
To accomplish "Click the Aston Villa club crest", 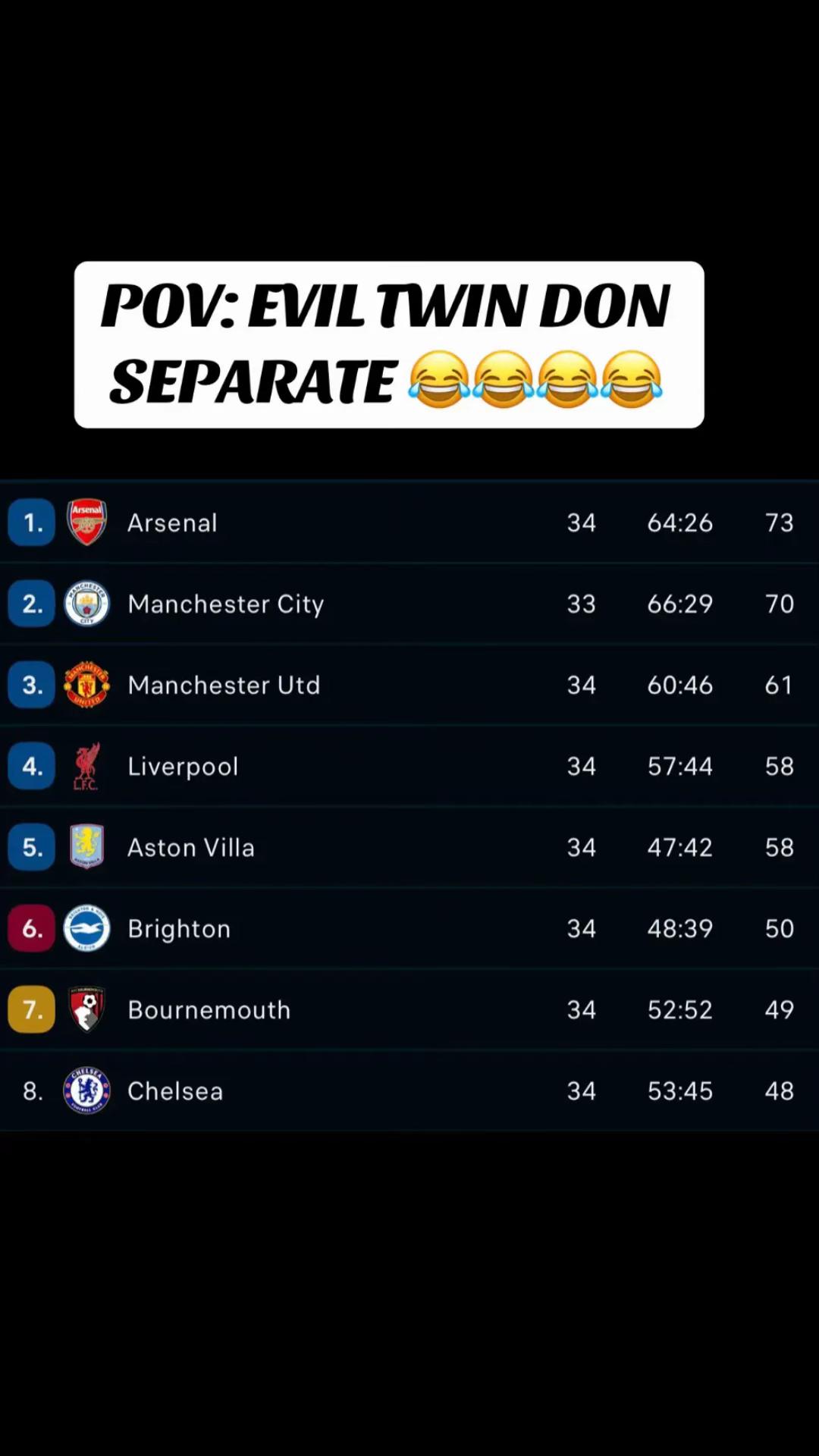I will point(86,847).
